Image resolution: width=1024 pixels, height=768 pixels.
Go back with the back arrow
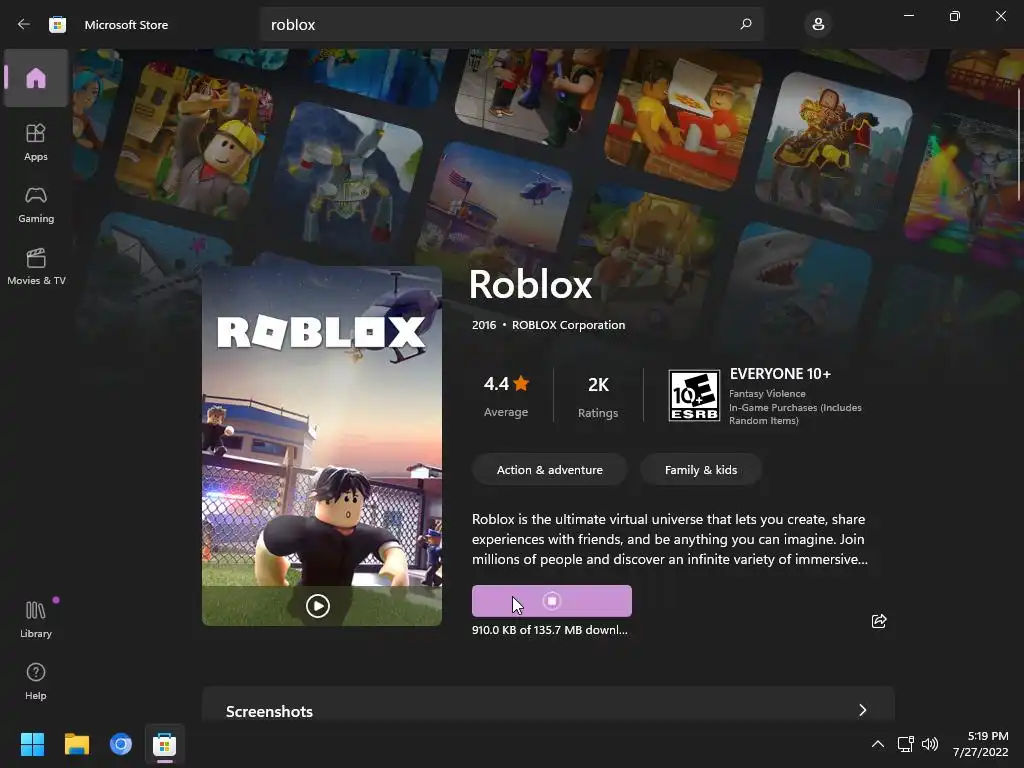coord(24,24)
